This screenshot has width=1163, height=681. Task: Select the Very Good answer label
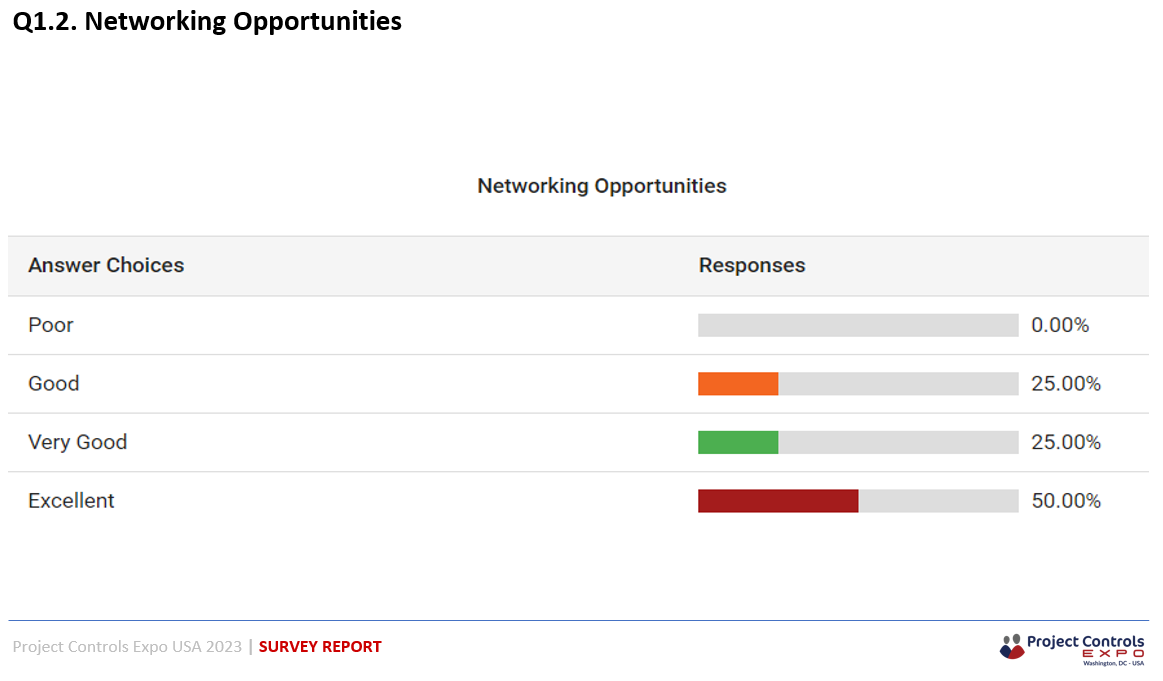coord(77,442)
